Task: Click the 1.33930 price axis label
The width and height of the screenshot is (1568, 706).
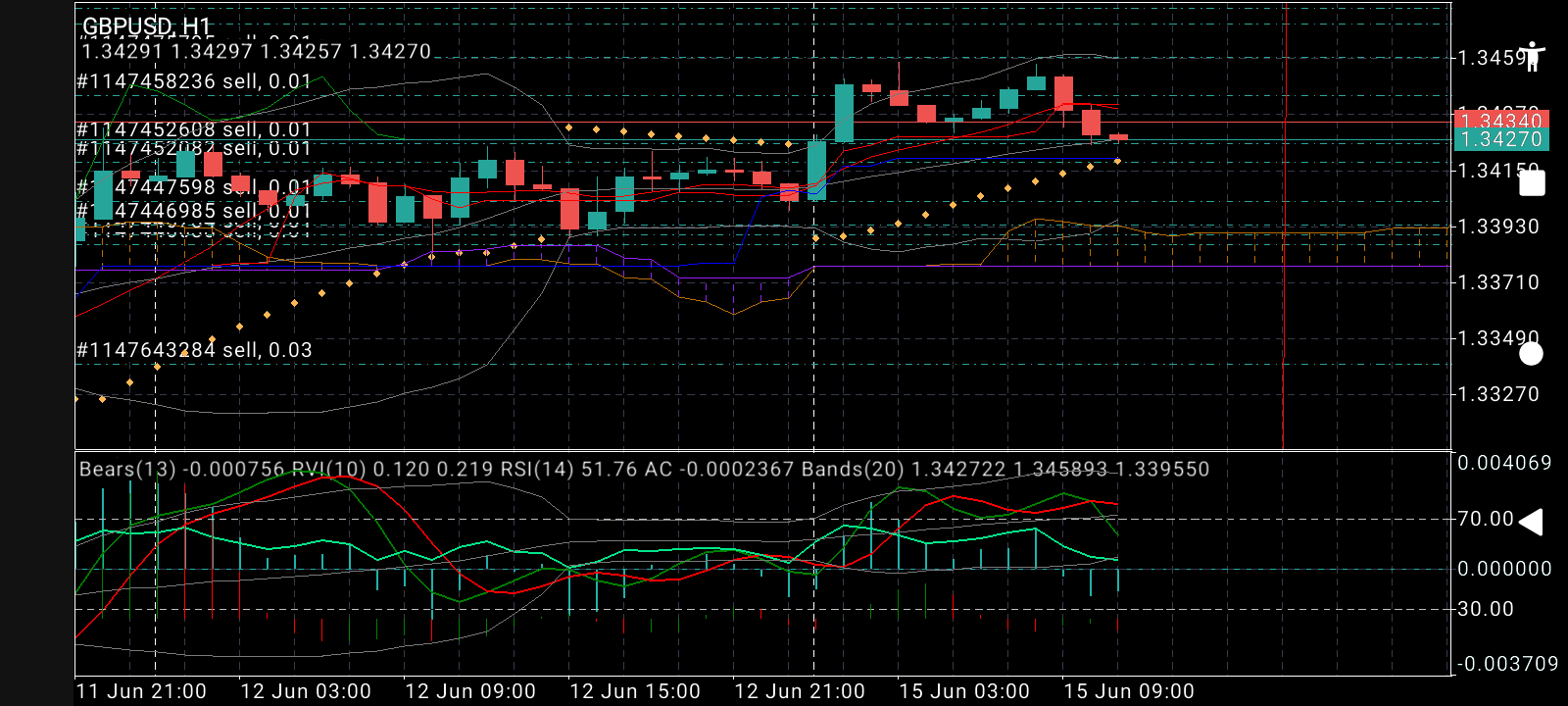Action: point(1498,227)
